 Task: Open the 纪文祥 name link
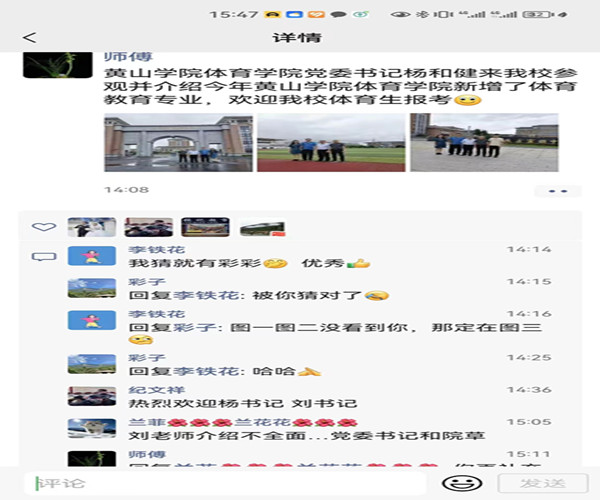click(157, 390)
